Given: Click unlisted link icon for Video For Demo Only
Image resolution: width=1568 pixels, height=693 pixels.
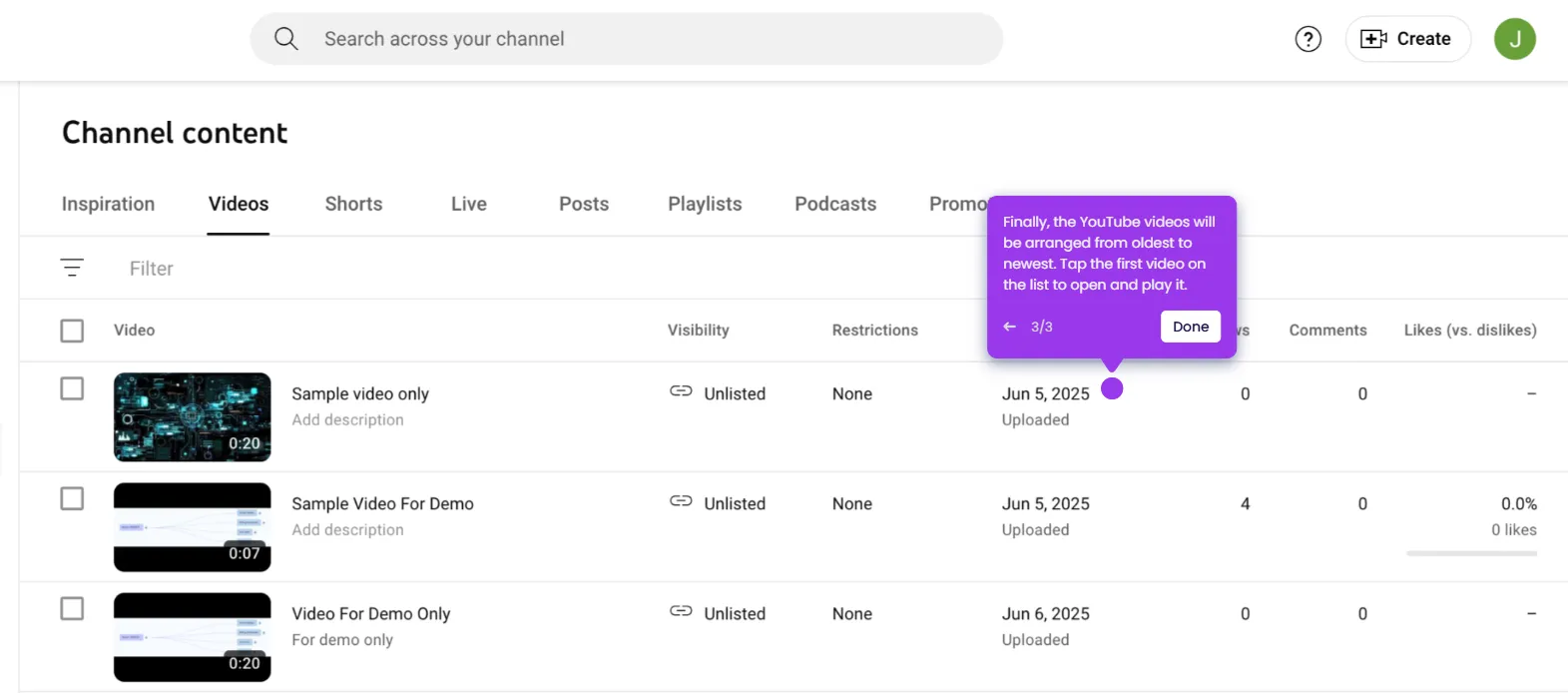Looking at the screenshot, I should click(681, 611).
